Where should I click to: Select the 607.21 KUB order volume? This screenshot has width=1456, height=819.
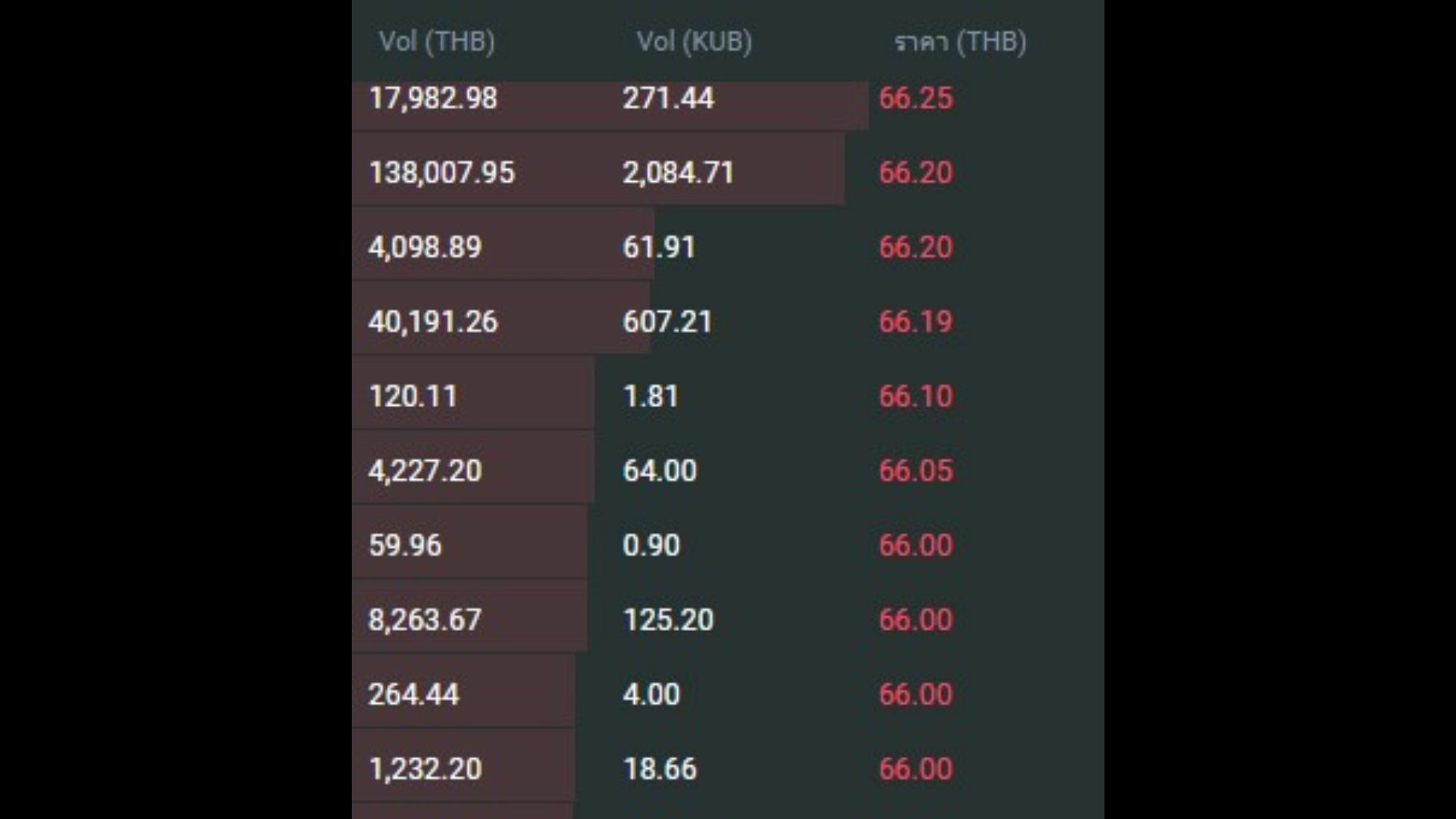[667, 322]
